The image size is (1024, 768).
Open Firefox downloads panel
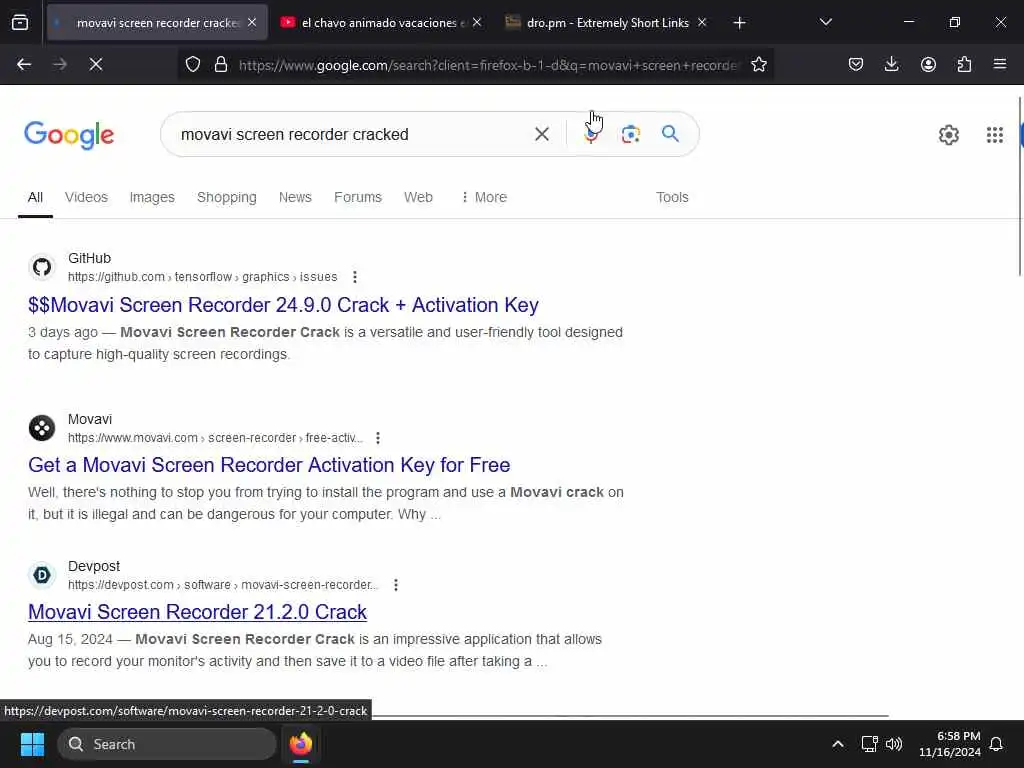pyautogui.click(x=891, y=65)
